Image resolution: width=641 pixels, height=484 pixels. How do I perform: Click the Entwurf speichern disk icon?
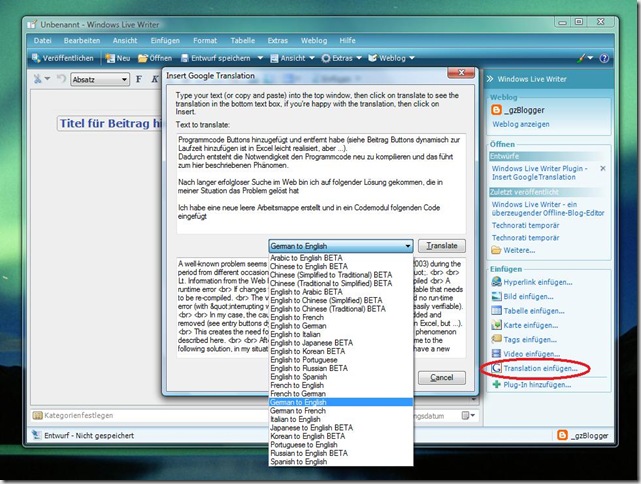click(185, 58)
